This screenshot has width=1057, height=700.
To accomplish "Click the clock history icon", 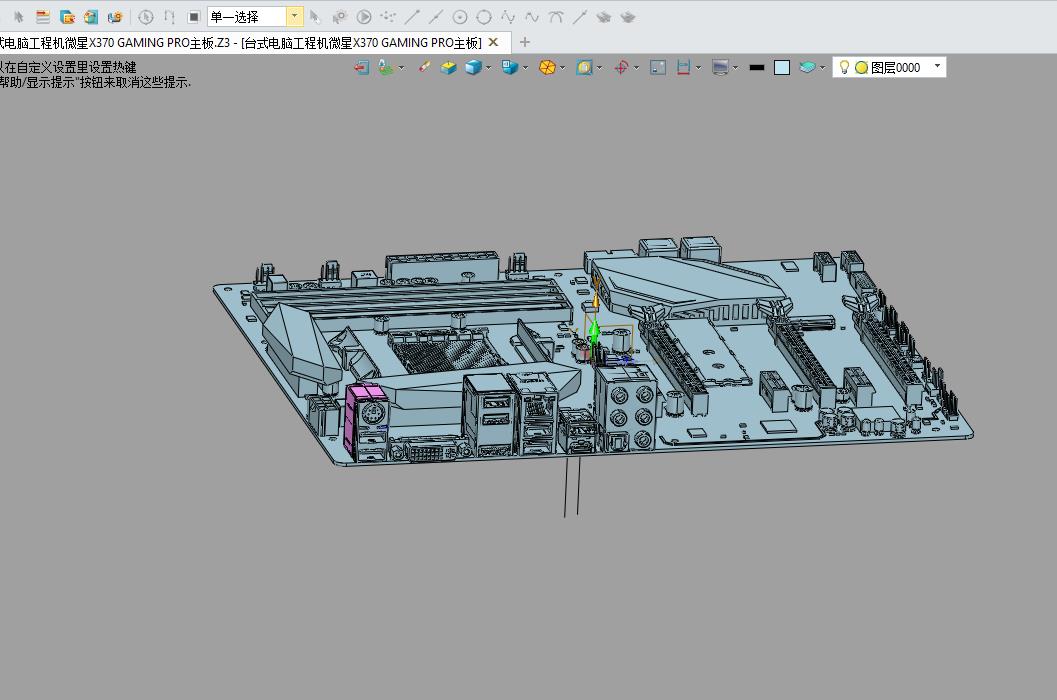I will pyautogui.click(x=146, y=17).
